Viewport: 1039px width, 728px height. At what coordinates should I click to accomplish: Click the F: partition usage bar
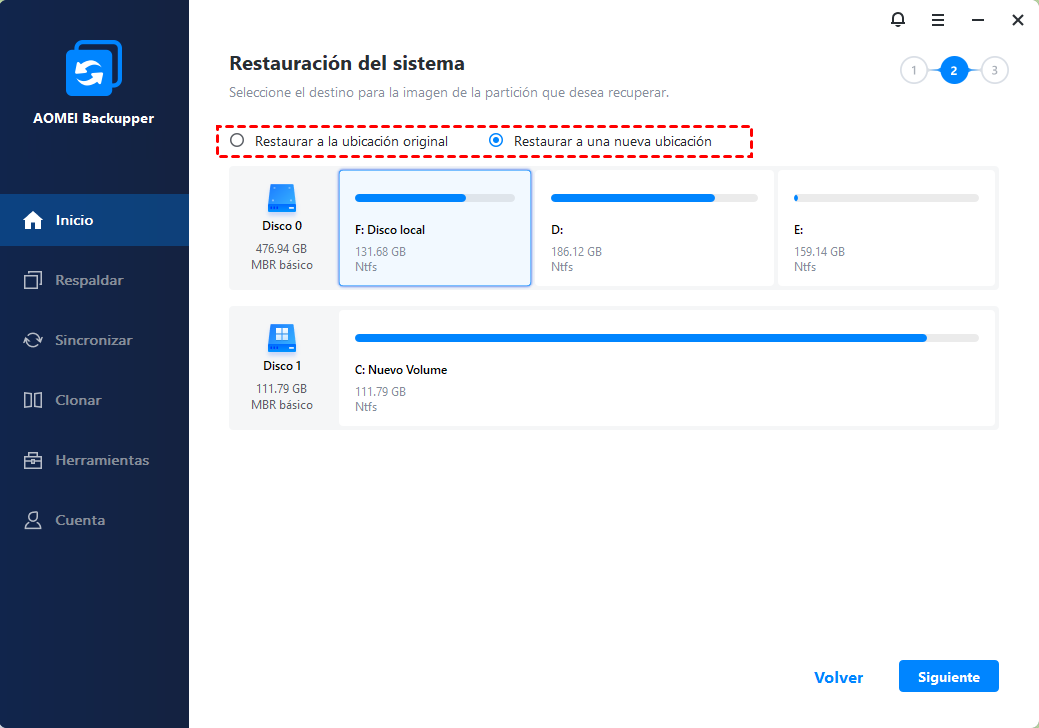[x=435, y=198]
